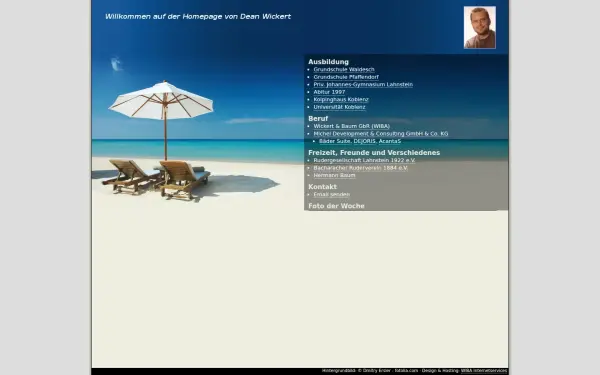Click the portrait photo thumbnail
This screenshot has height=375, width=600.
click(479, 27)
